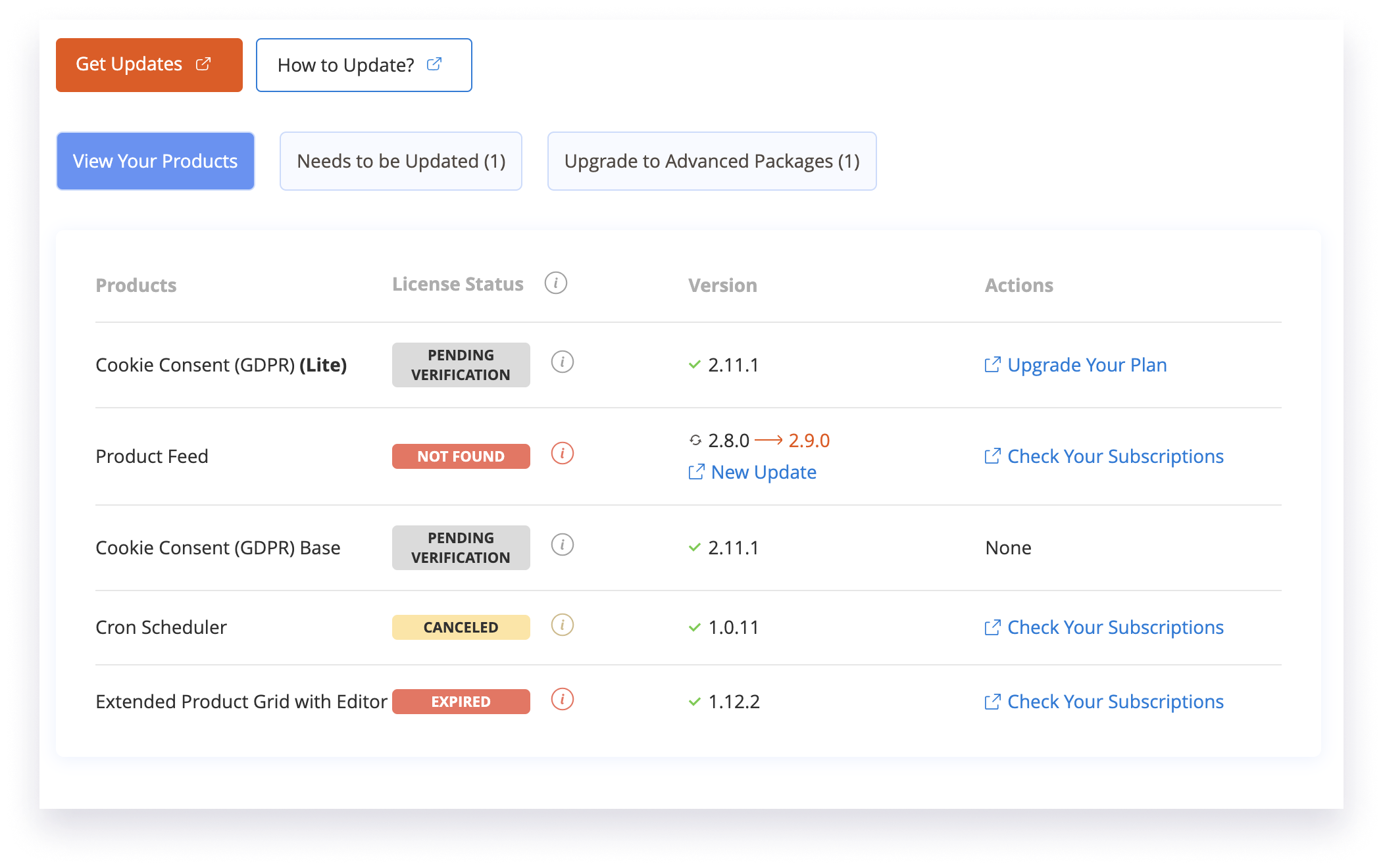Click the update arrow icon beside version 2.8.0
The image size is (1383, 868).
click(x=695, y=440)
